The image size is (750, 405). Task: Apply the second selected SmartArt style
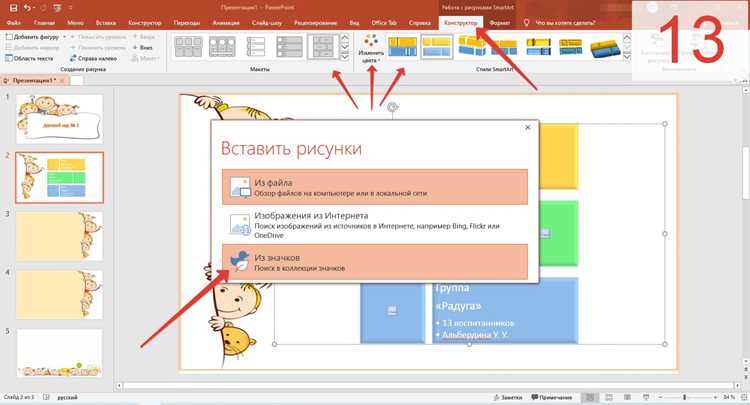437,47
